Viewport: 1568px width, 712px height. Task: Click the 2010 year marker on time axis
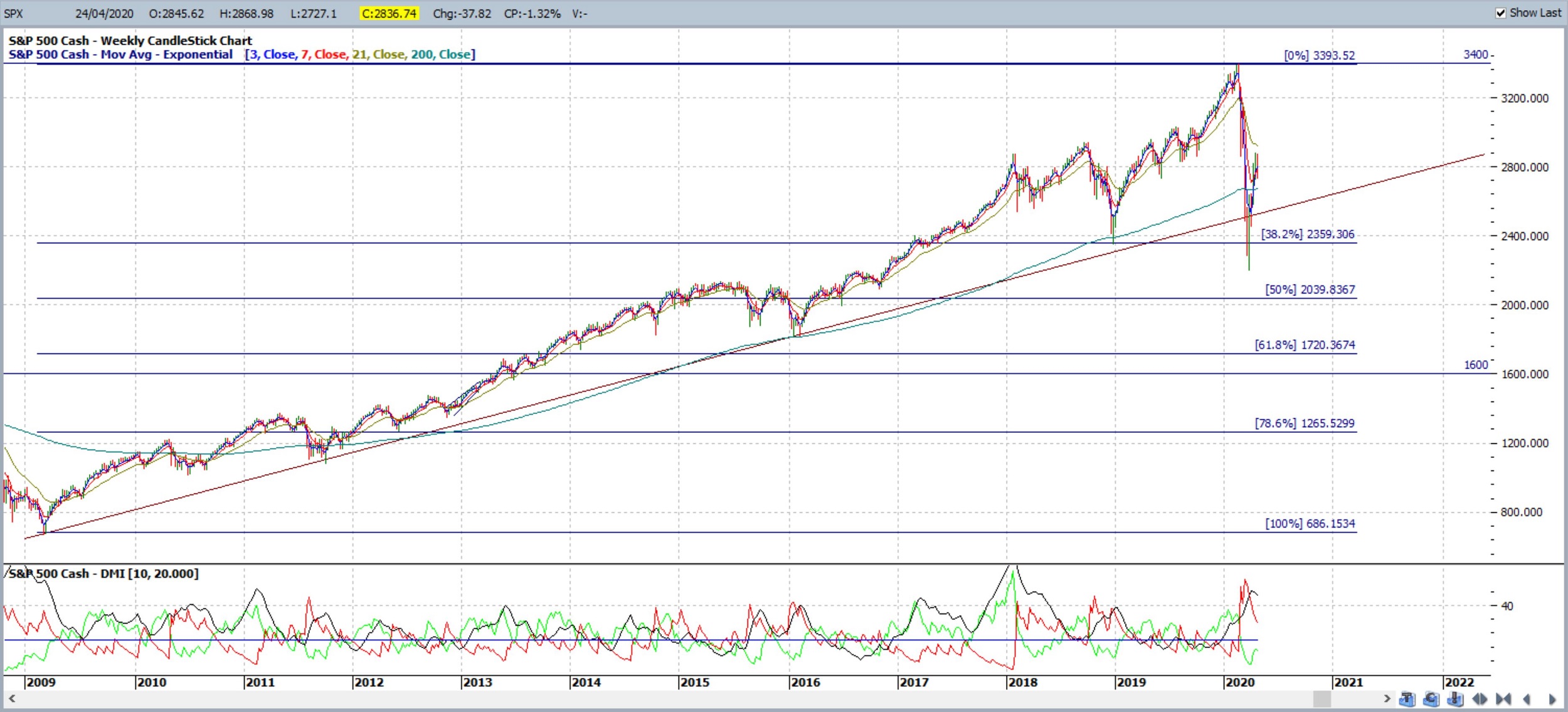pos(152,683)
